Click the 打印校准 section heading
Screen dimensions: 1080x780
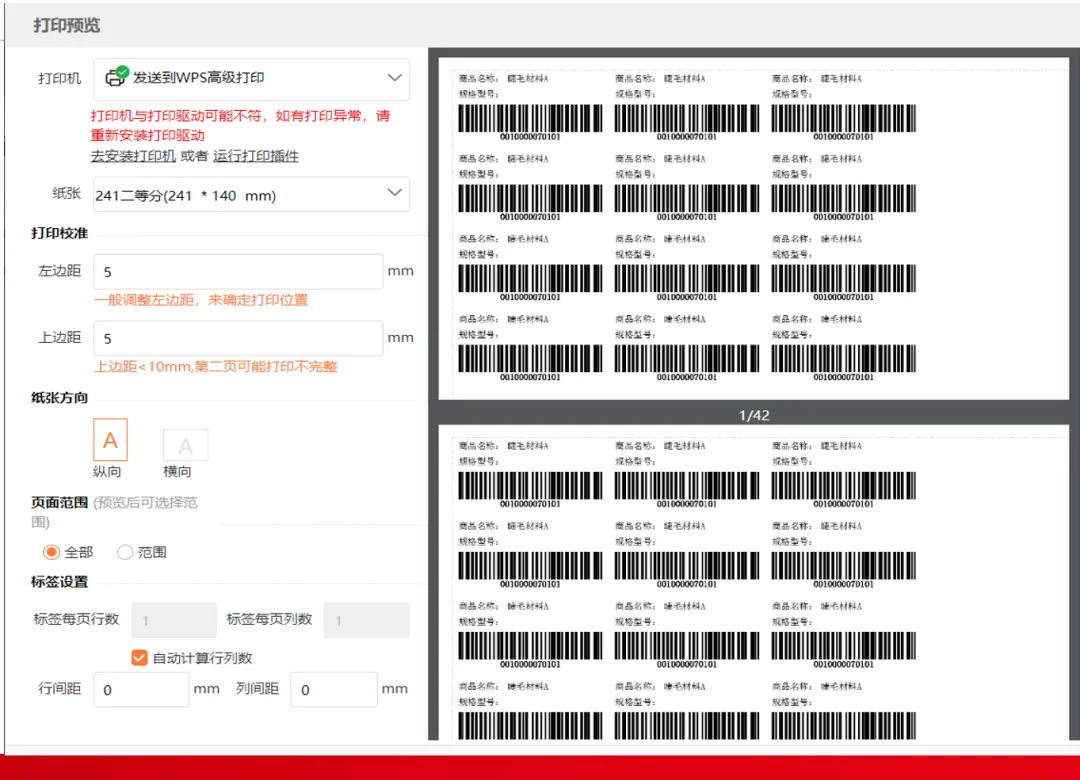click(x=59, y=233)
